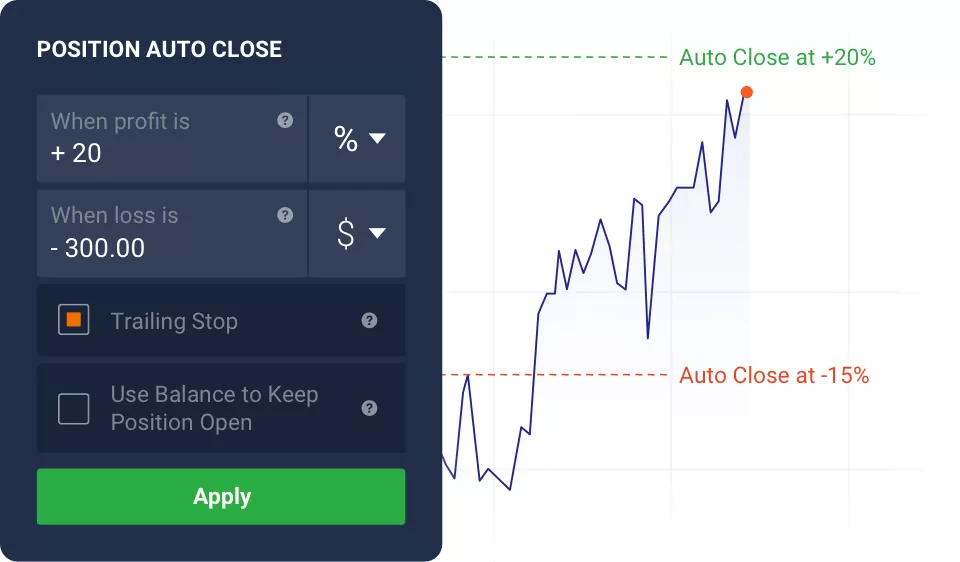Screen dimensions: 960x562
Task: Click help icon beside 'When loss is'
Action: [x=285, y=215]
